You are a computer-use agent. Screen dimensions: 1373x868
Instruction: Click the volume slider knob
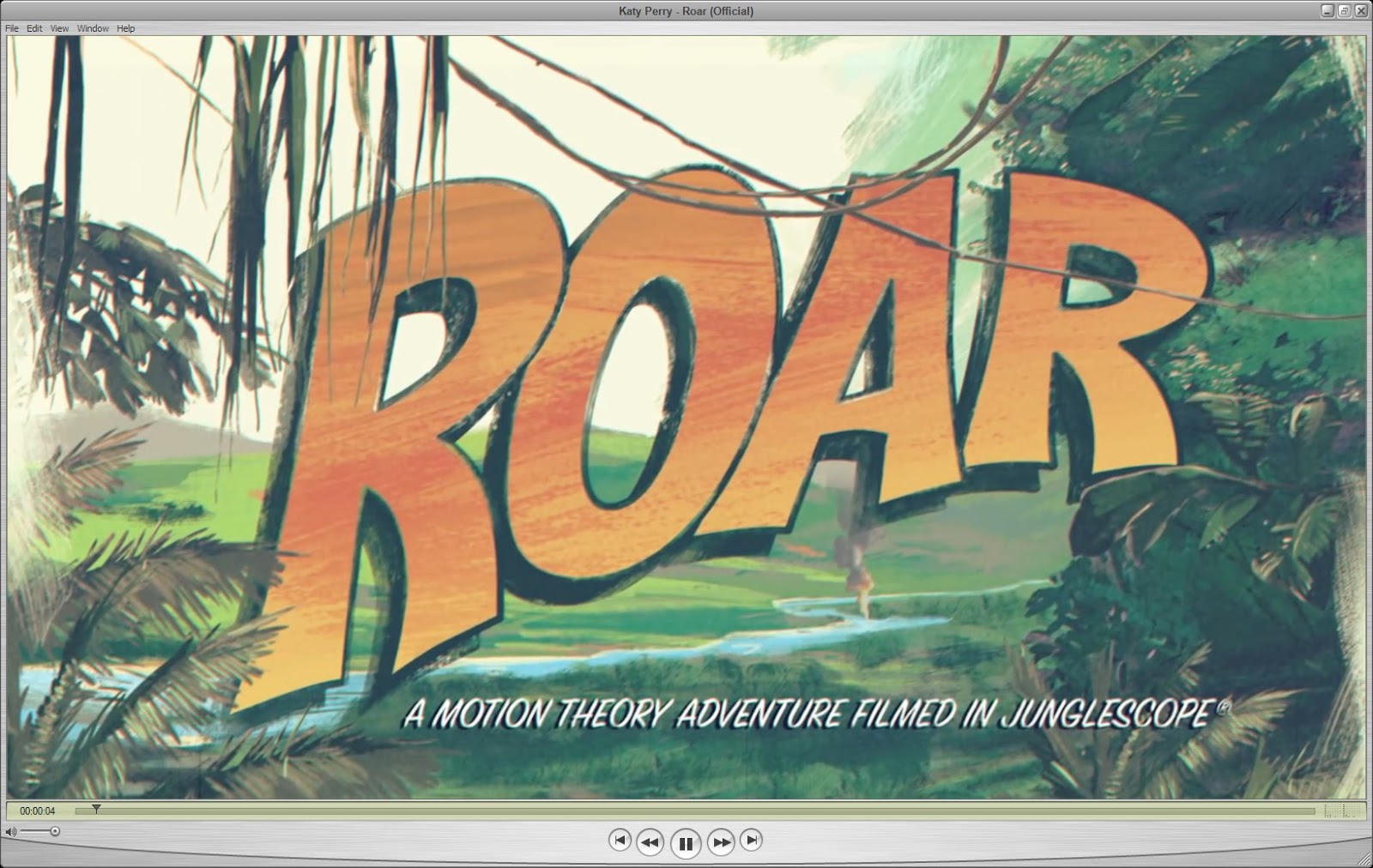55,831
